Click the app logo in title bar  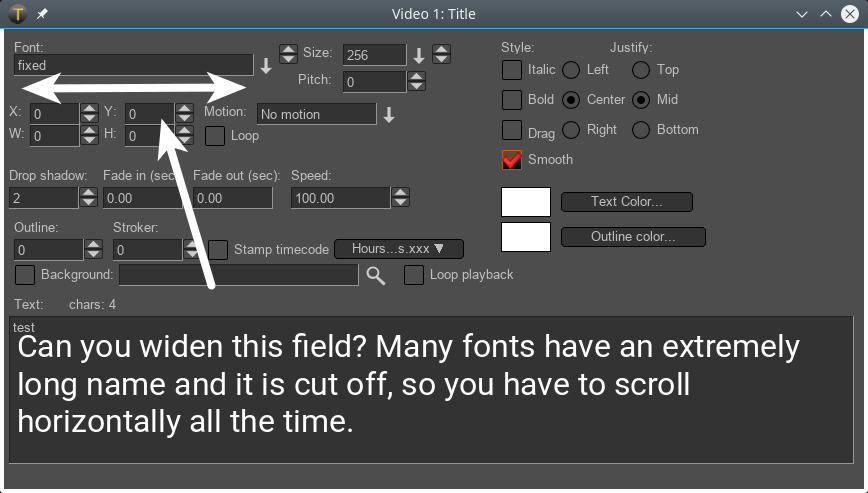pos(17,14)
